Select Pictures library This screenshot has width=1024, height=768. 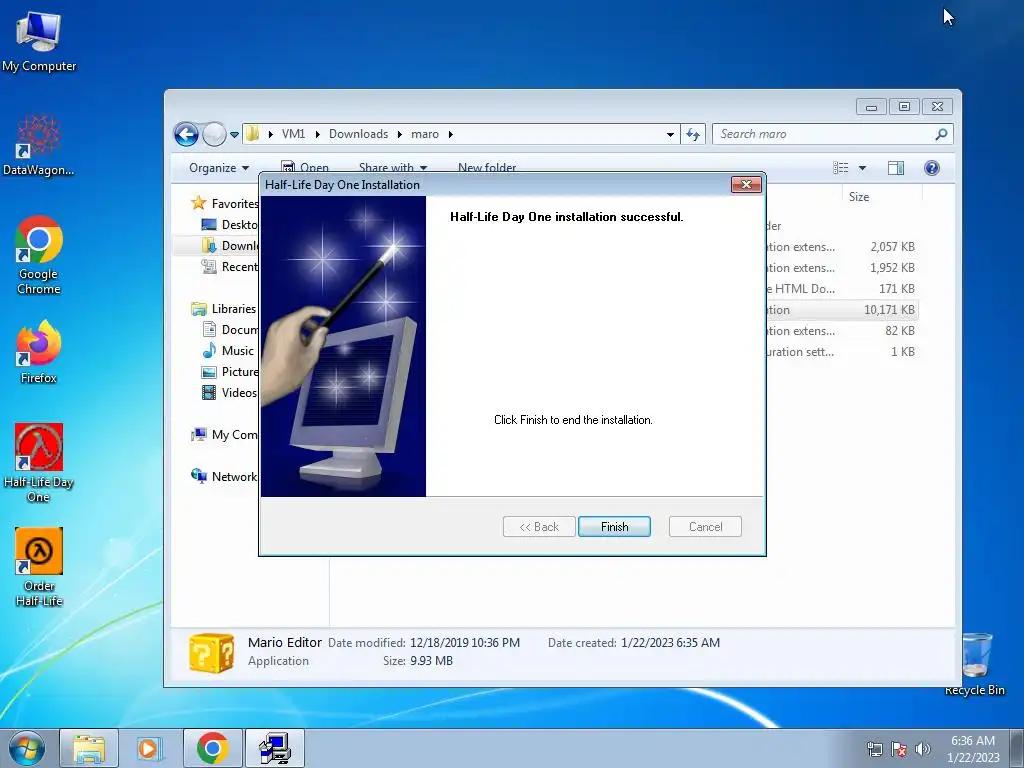tap(229, 372)
